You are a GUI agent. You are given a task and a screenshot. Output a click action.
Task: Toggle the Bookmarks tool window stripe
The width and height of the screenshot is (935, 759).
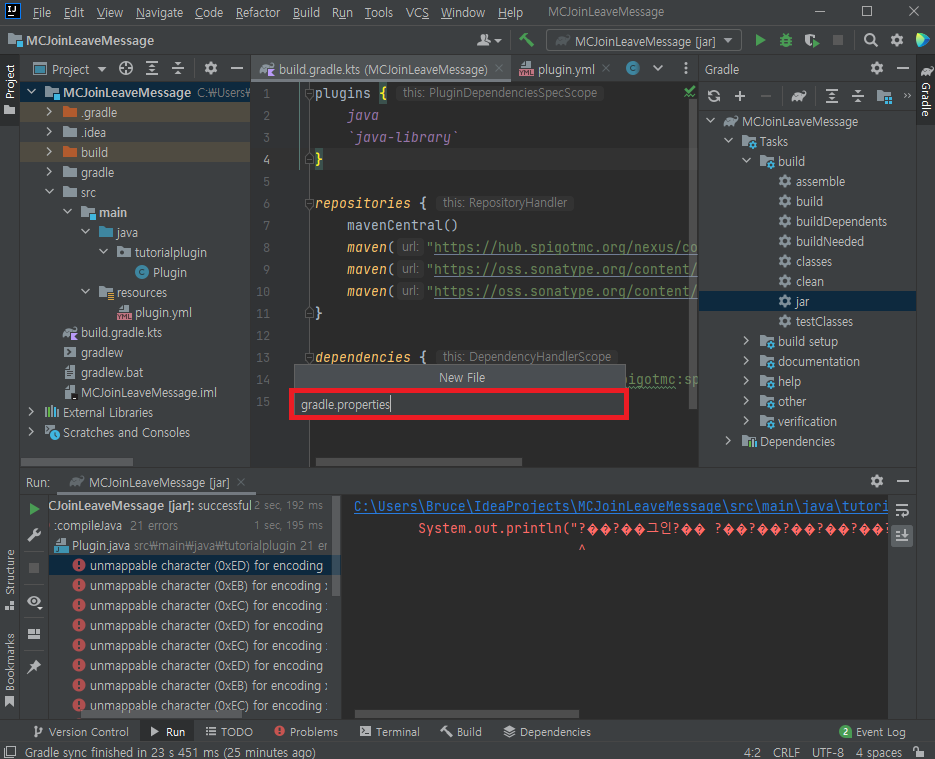point(10,669)
